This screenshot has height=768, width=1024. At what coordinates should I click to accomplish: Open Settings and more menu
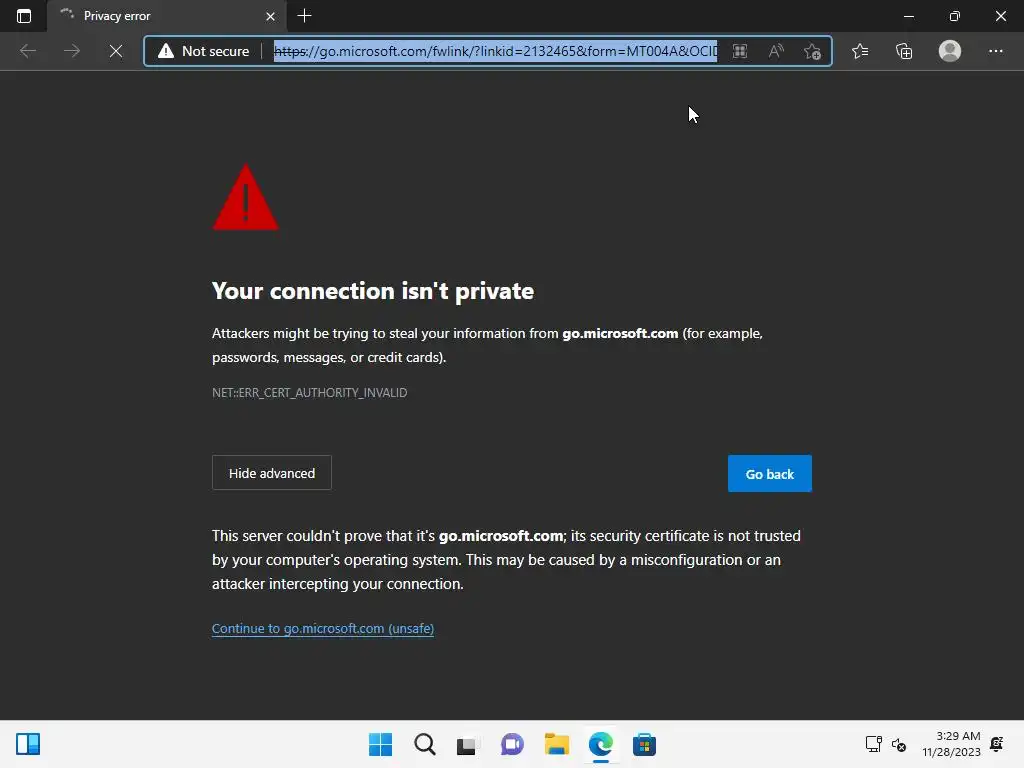pyautogui.click(x=995, y=51)
